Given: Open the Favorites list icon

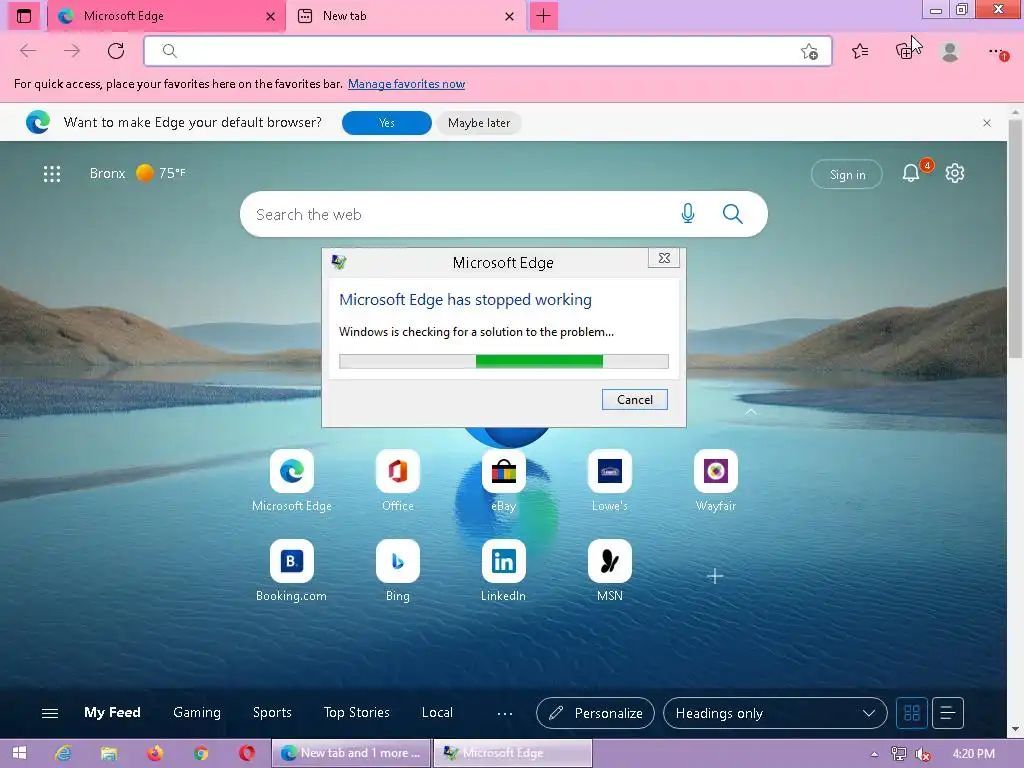Looking at the screenshot, I should [x=860, y=51].
